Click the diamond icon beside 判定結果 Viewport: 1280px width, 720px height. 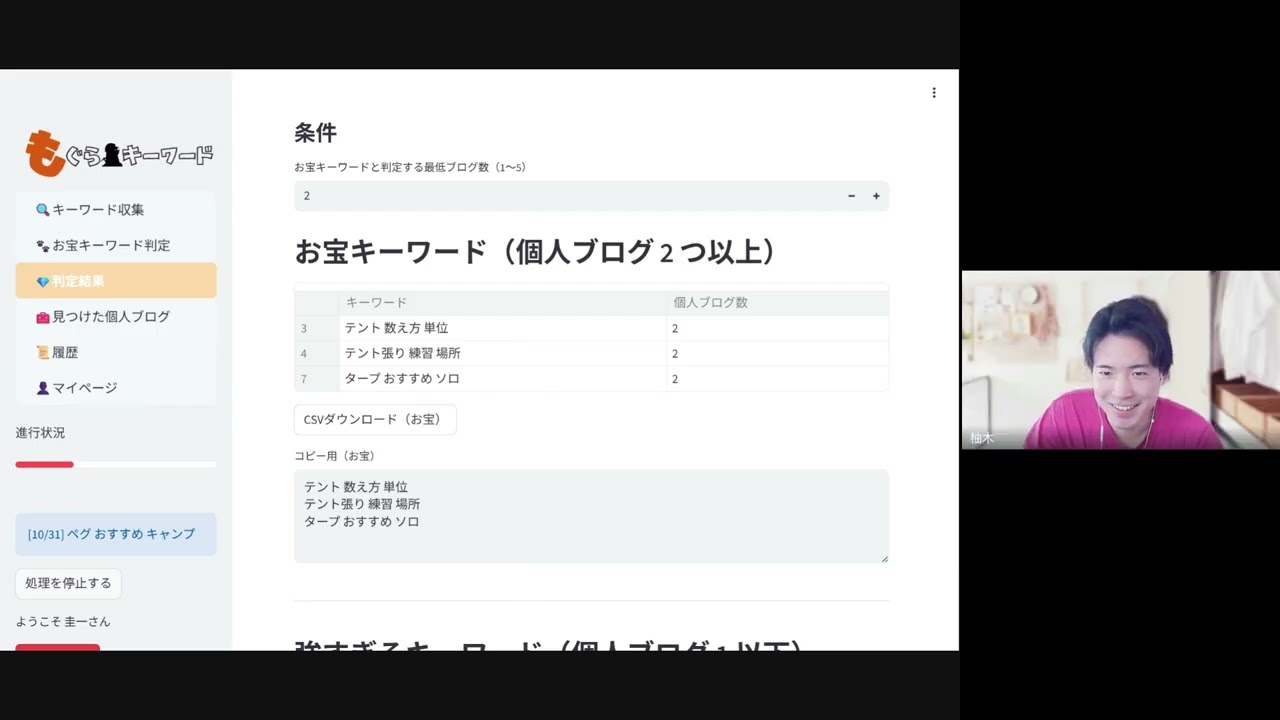[42, 282]
